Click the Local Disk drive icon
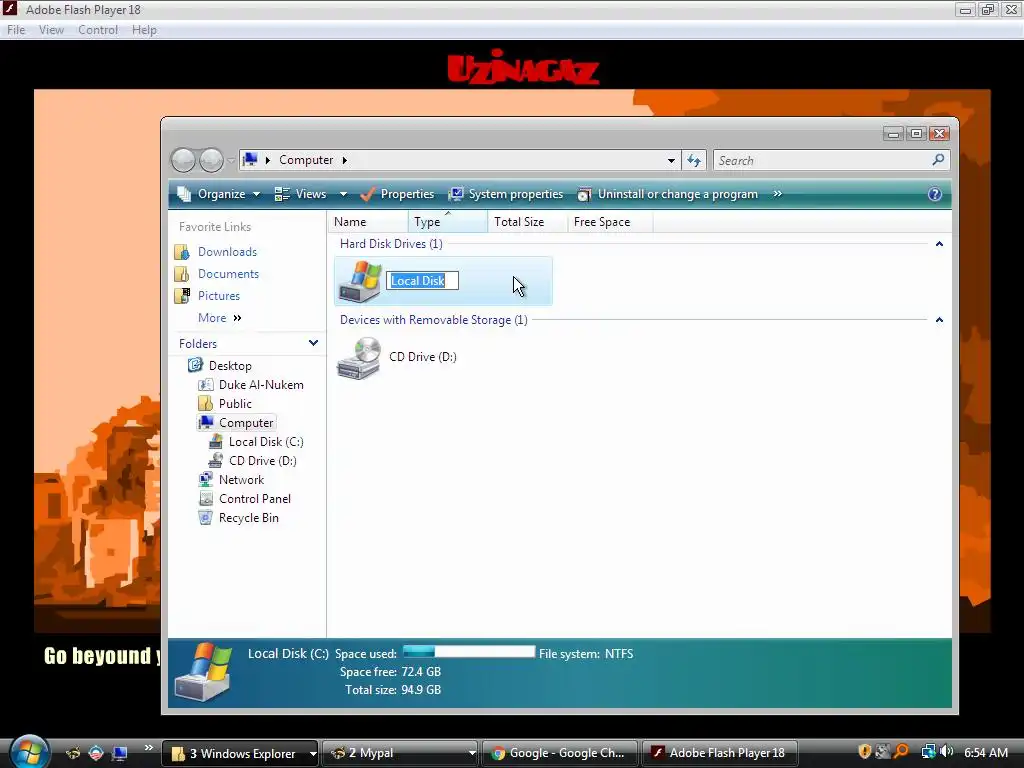Image resolution: width=1024 pixels, height=768 pixels. point(360,281)
